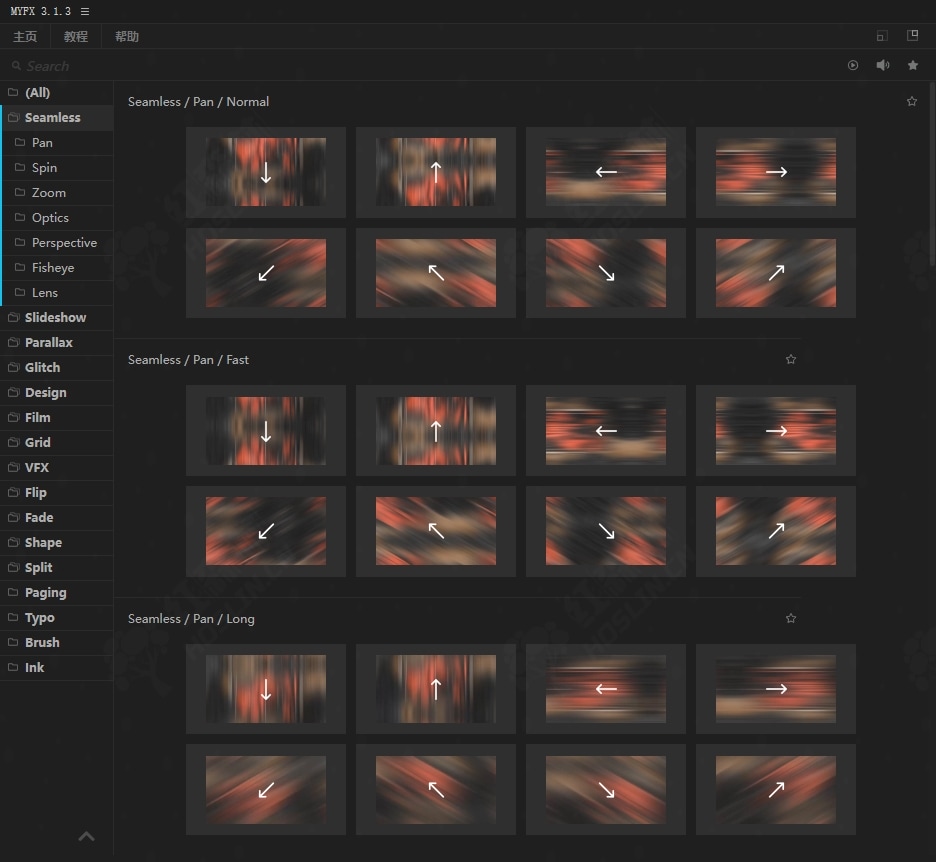The height and width of the screenshot is (862, 936).
Task: Favorite the Seamless / Pan / Fast group
Action: point(791,360)
